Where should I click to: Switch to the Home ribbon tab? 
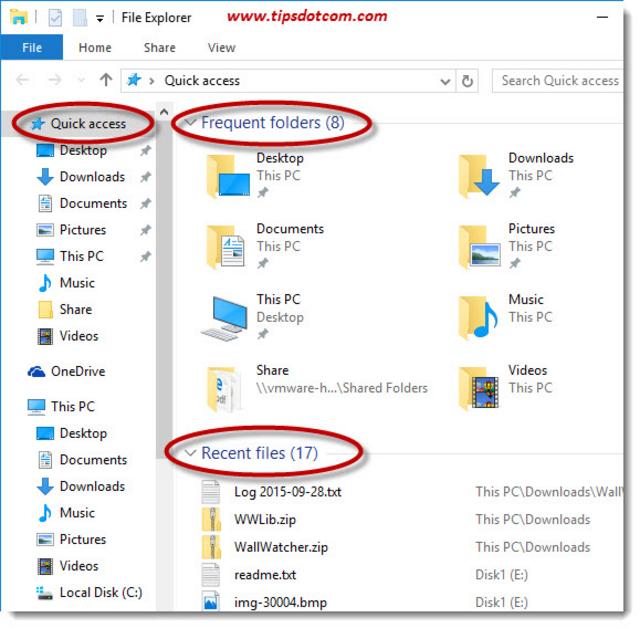[95, 48]
